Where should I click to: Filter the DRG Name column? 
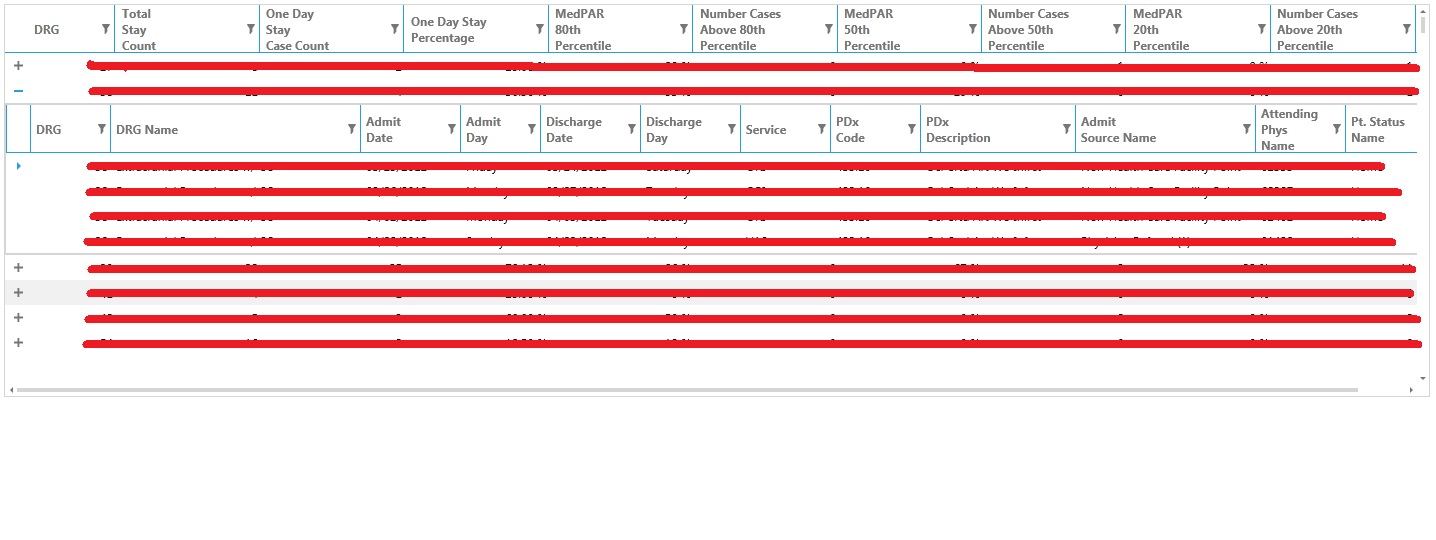tap(351, 129)
